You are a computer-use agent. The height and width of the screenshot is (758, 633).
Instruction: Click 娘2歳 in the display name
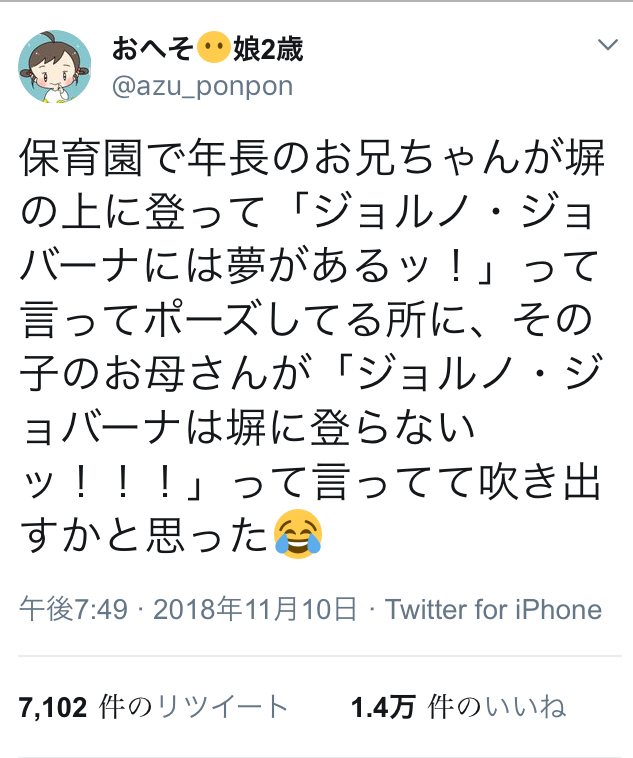pyautogui.click(x=268, y=49)
